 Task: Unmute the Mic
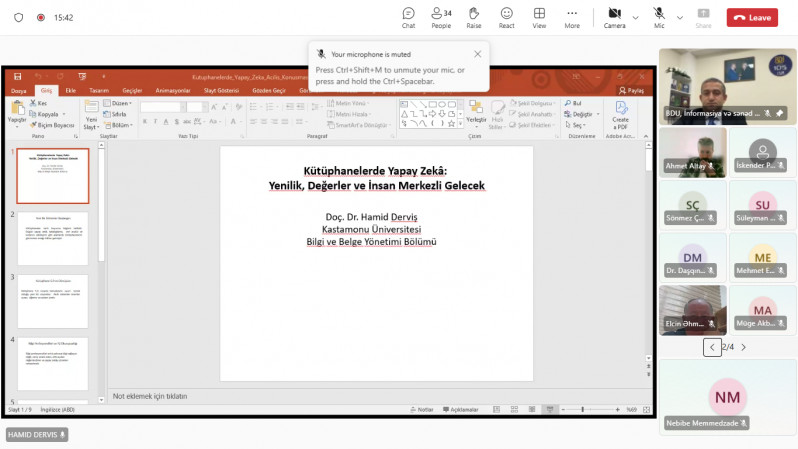[659, 16]
